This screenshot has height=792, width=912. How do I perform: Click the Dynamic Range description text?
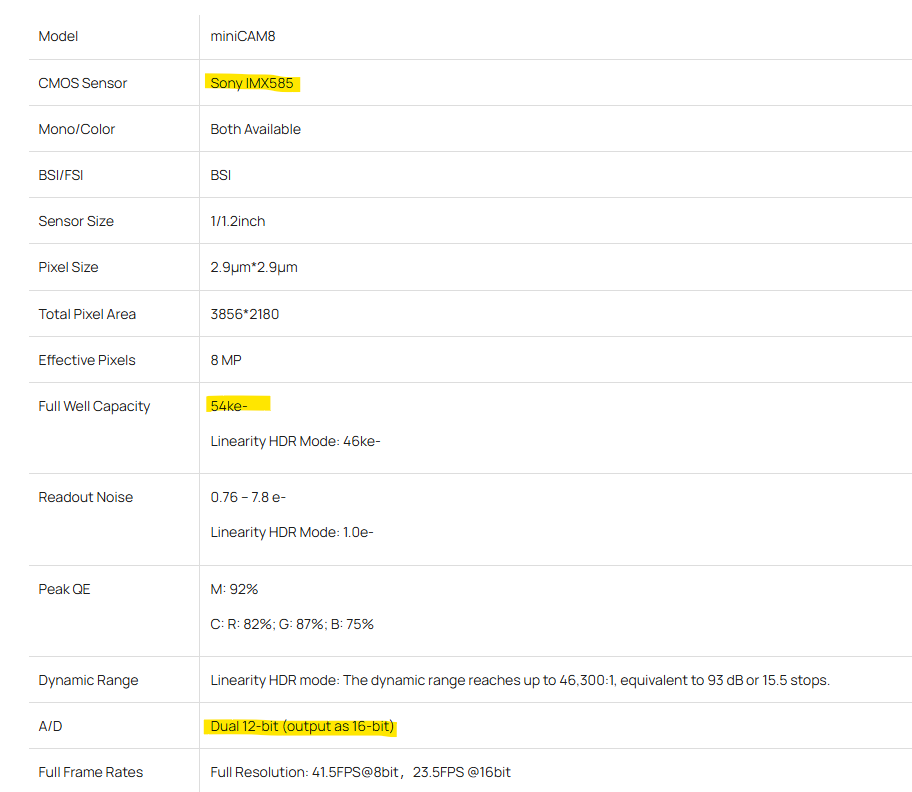click(x=520, y=680)
